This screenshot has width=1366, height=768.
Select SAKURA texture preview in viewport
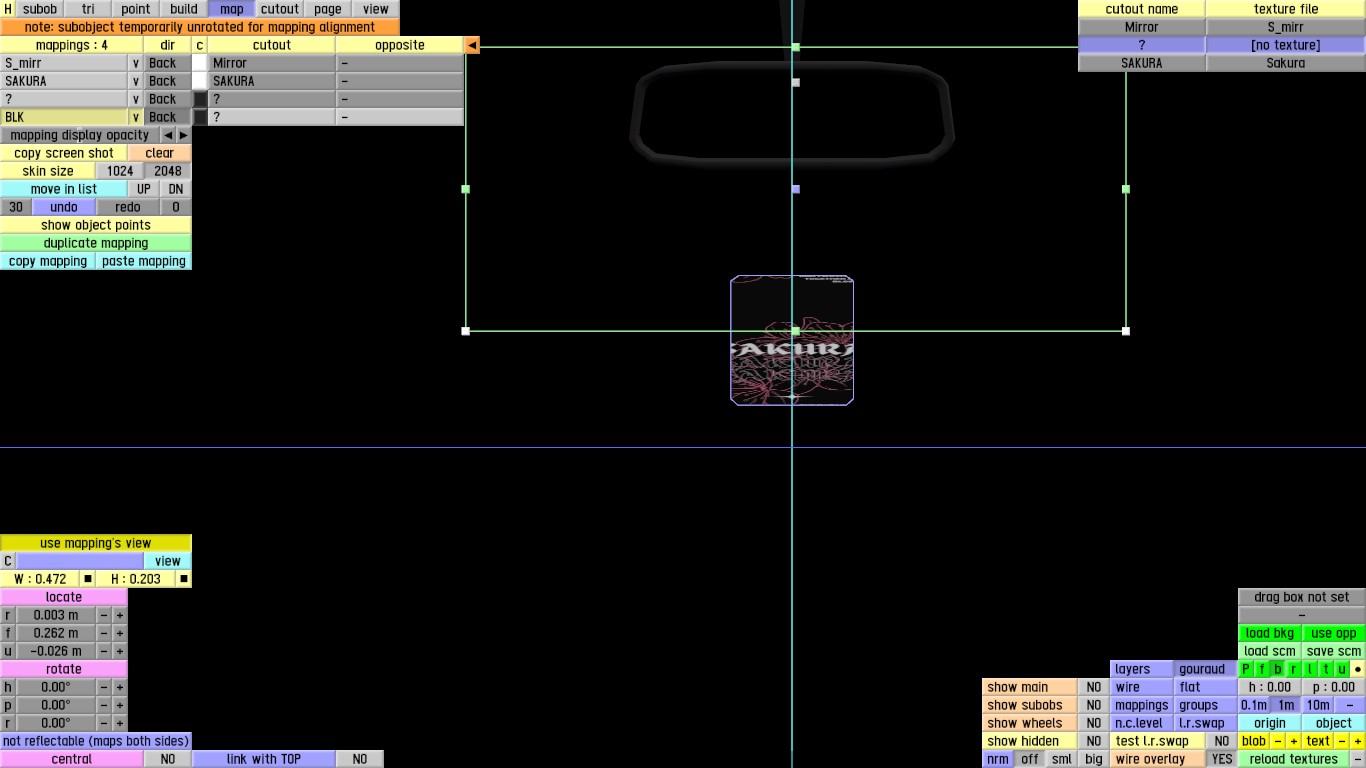[792, 340]
